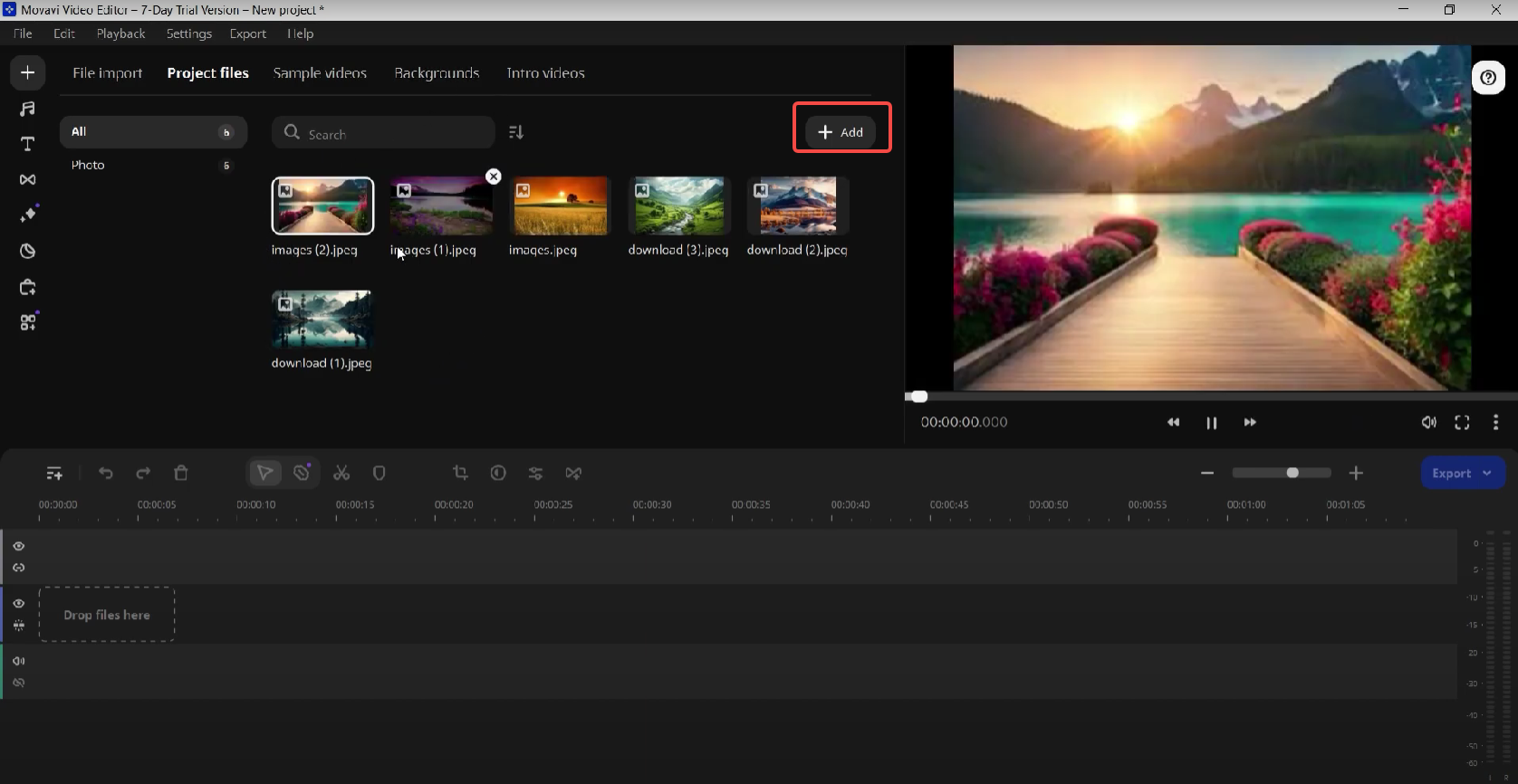1518x784 pixels.
Task: Click the Split scissors icon
Action: (341, 473)
